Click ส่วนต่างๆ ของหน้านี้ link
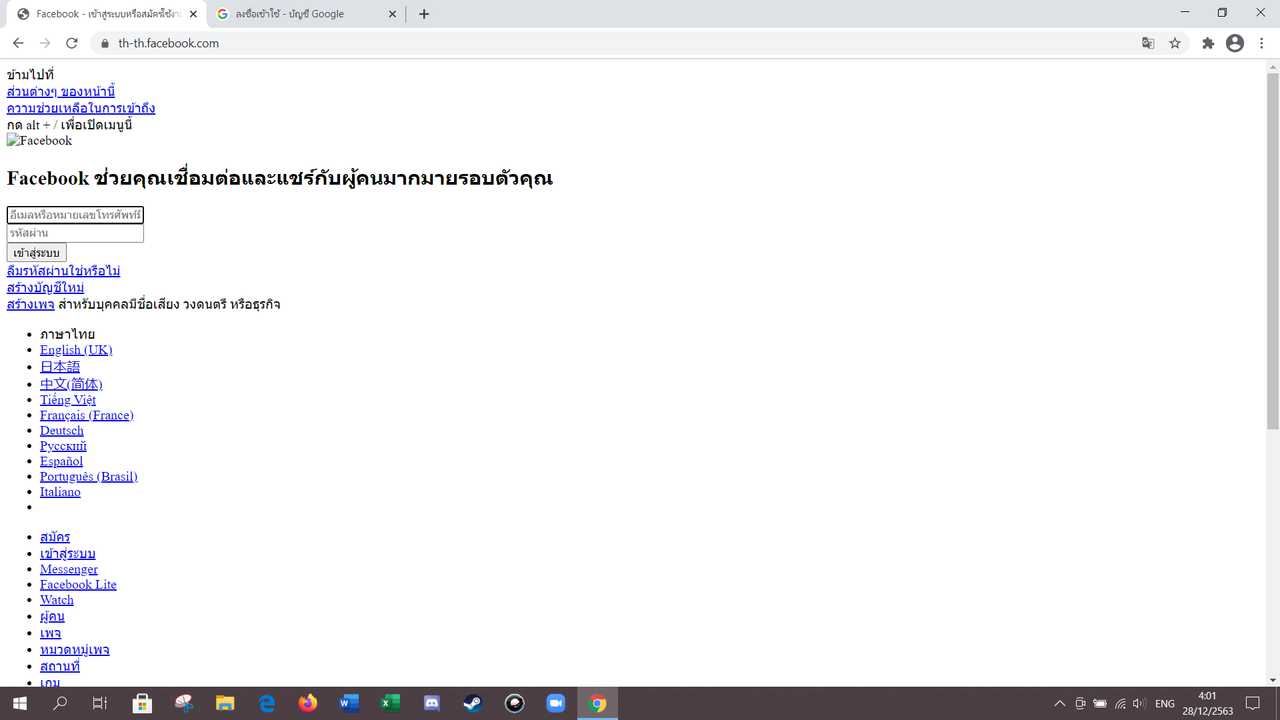Viewport: 1280px width, 720px height. click(61, 91)
